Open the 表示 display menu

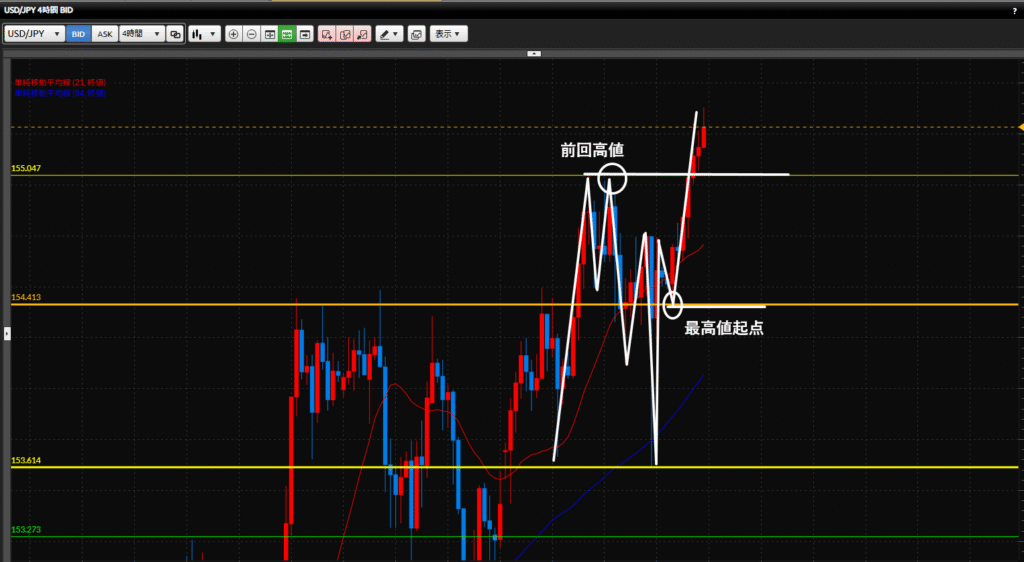pyautogui.click(x=448, y=34)
